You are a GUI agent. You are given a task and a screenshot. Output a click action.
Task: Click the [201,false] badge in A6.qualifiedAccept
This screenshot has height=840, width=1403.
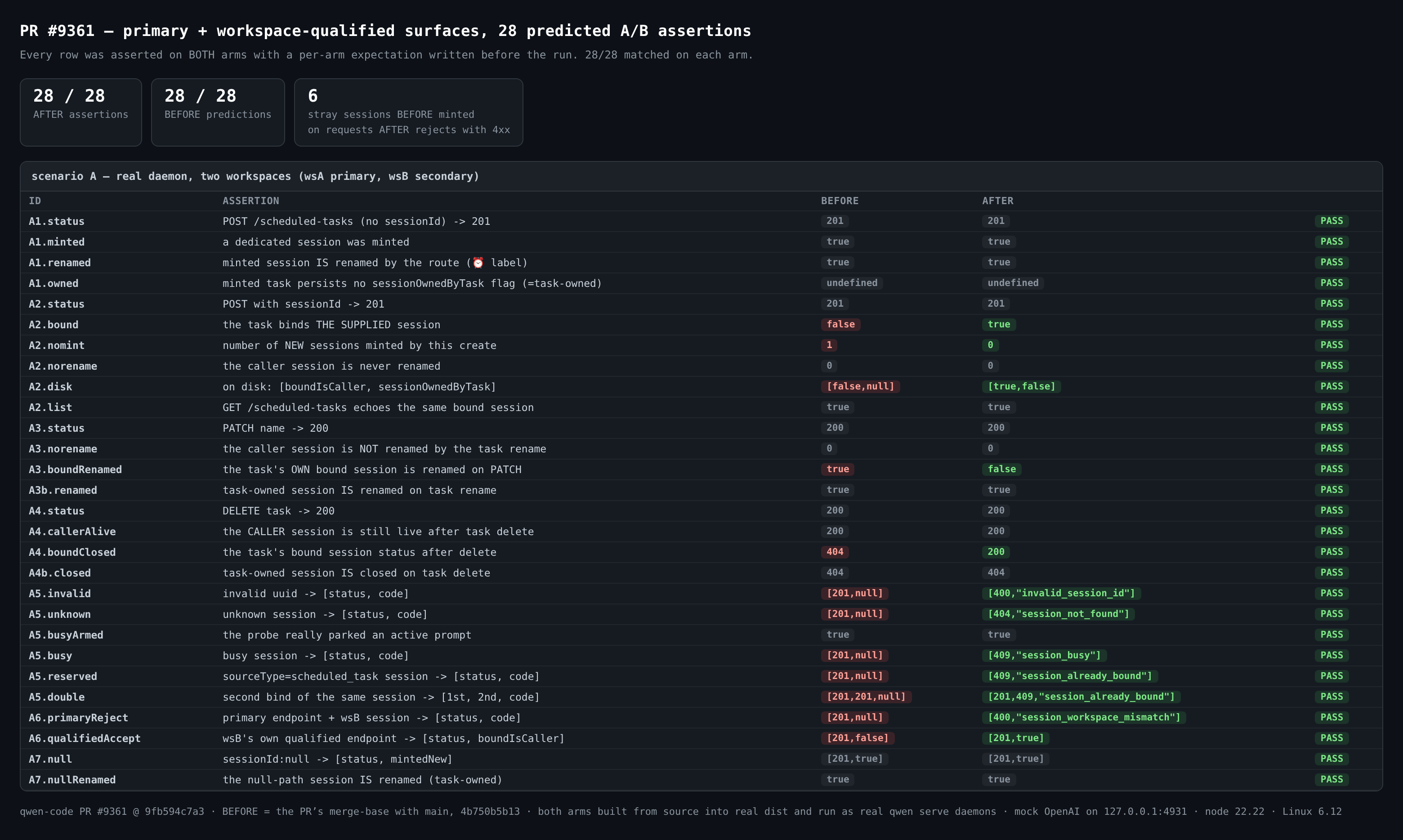pyautogui.click(x=858, y=738)
